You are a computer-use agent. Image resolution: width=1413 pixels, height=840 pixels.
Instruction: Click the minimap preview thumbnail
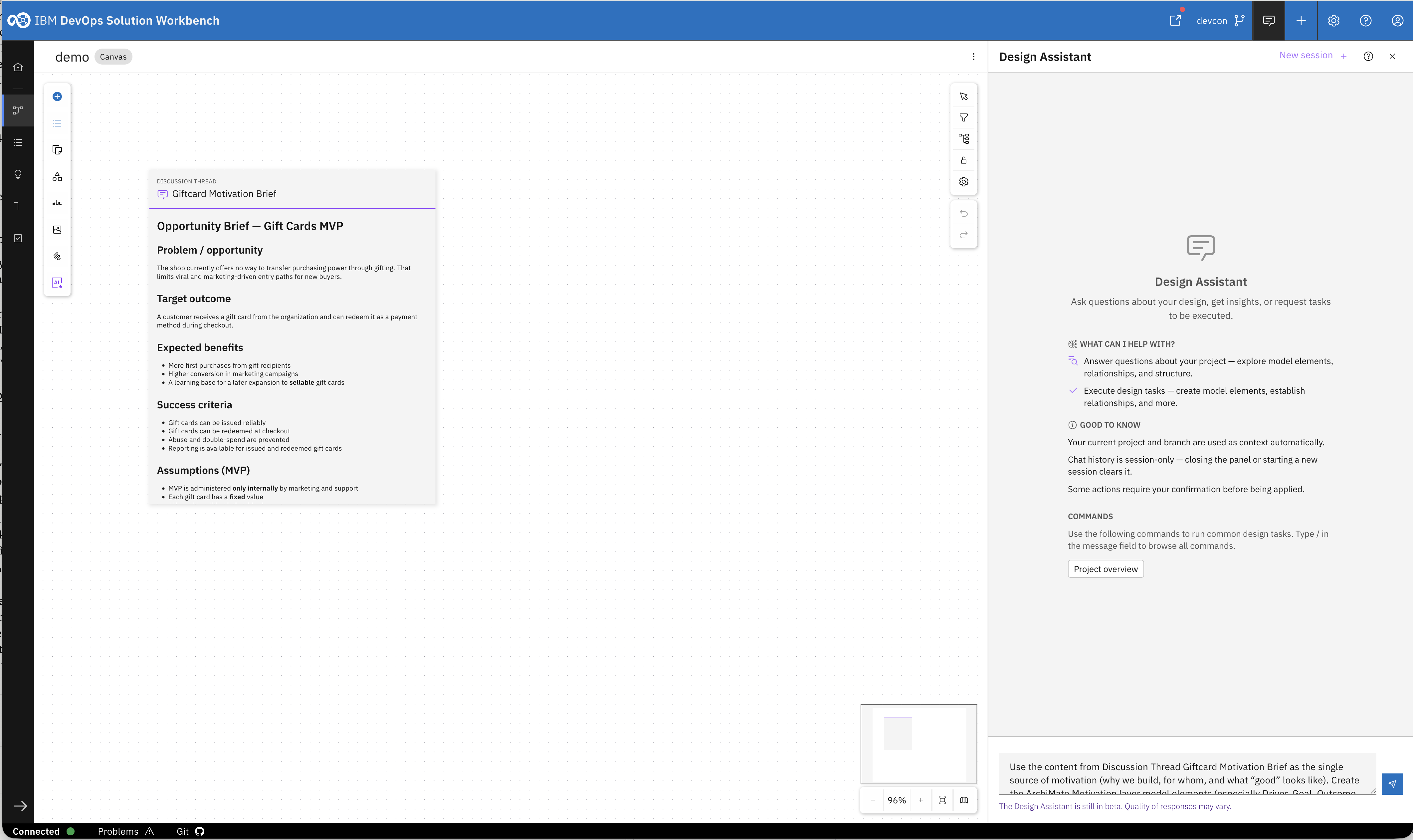[x=918, y=744]
